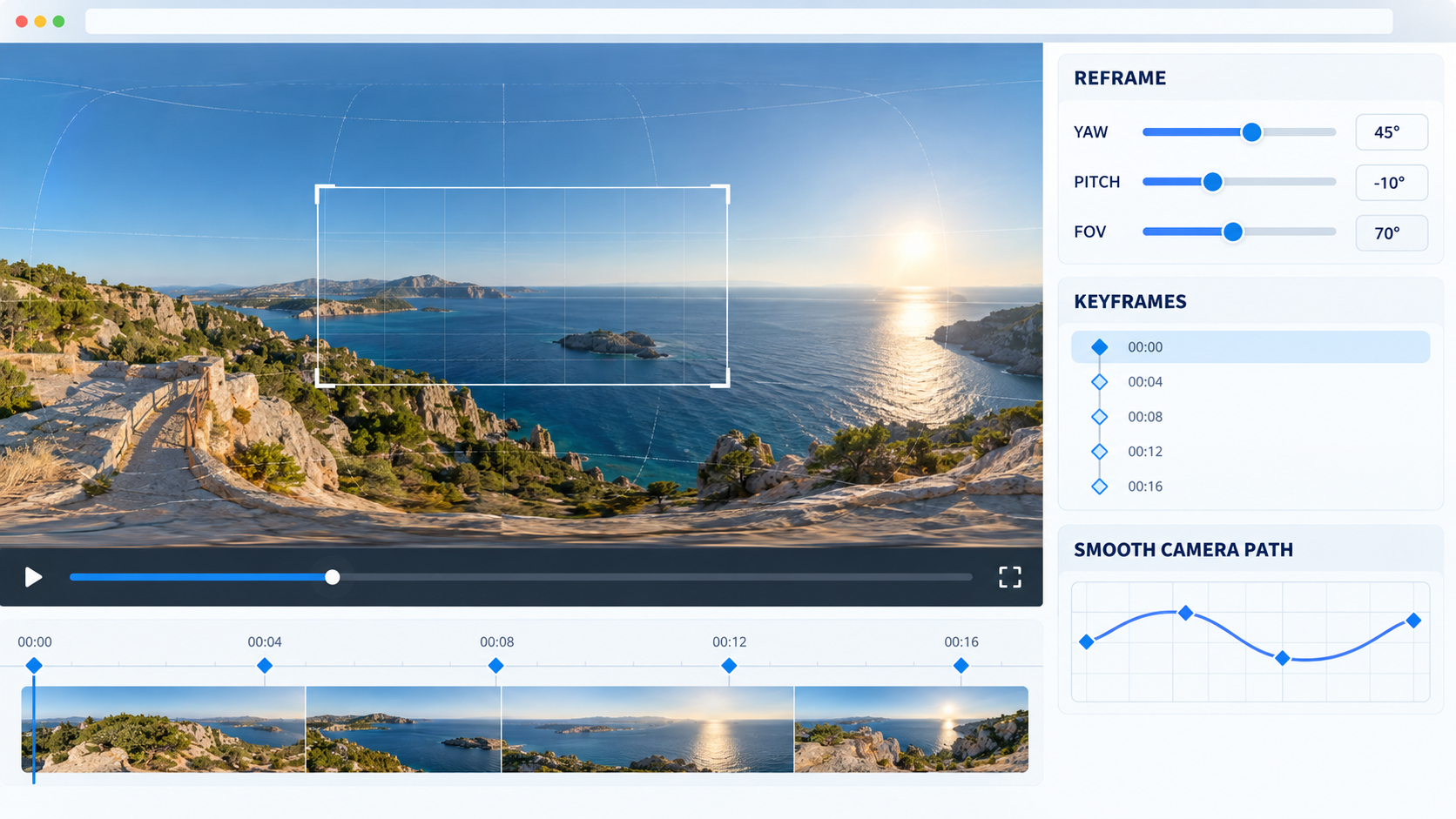Focus the PITCH value field showing -10°
This screenshot has width=1456, height=819.
coord(1392,183)
